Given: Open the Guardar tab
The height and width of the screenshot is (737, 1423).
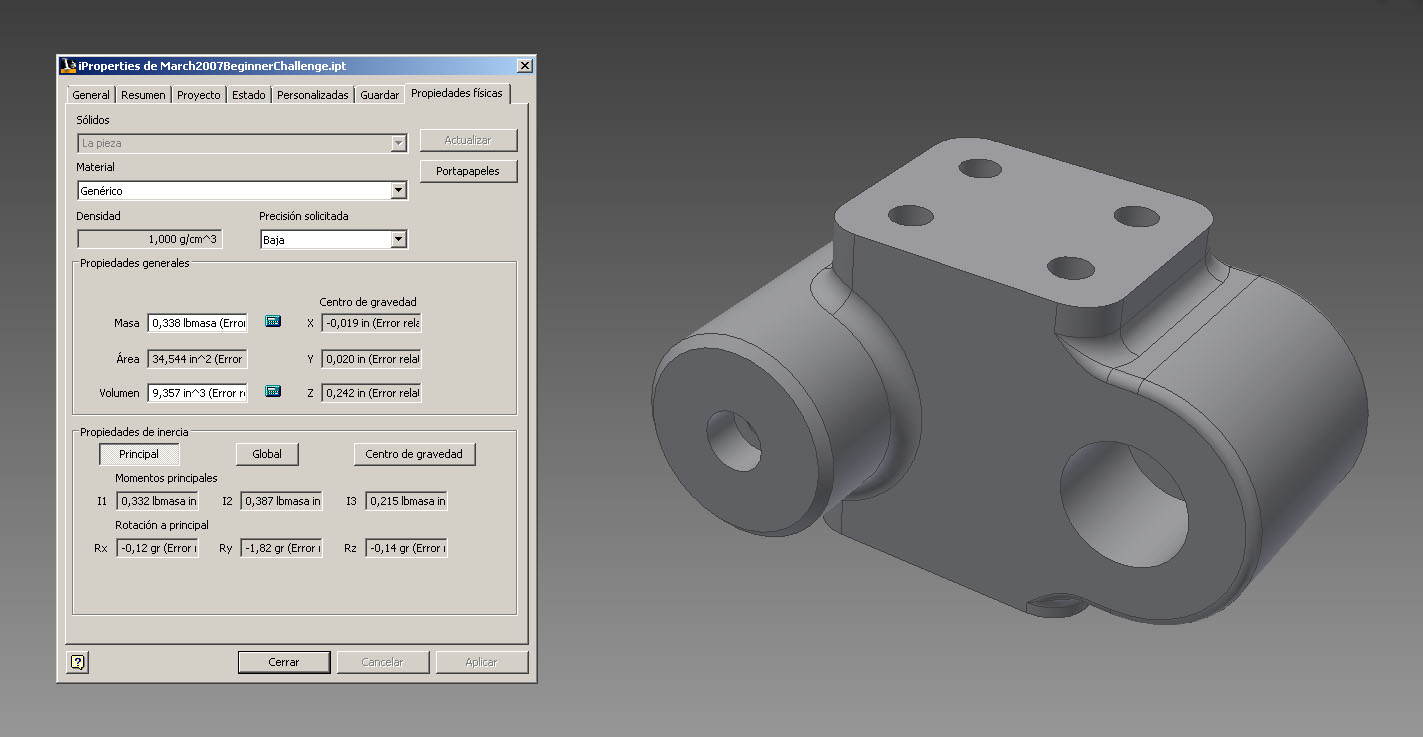Looking at the screenshot, I should pyautogui.click(x=380, y=95).
